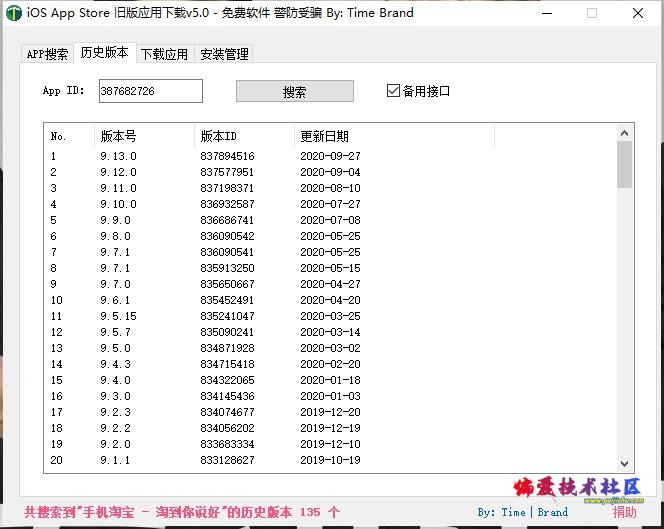Click version ID 833683334

click(227, 444)
